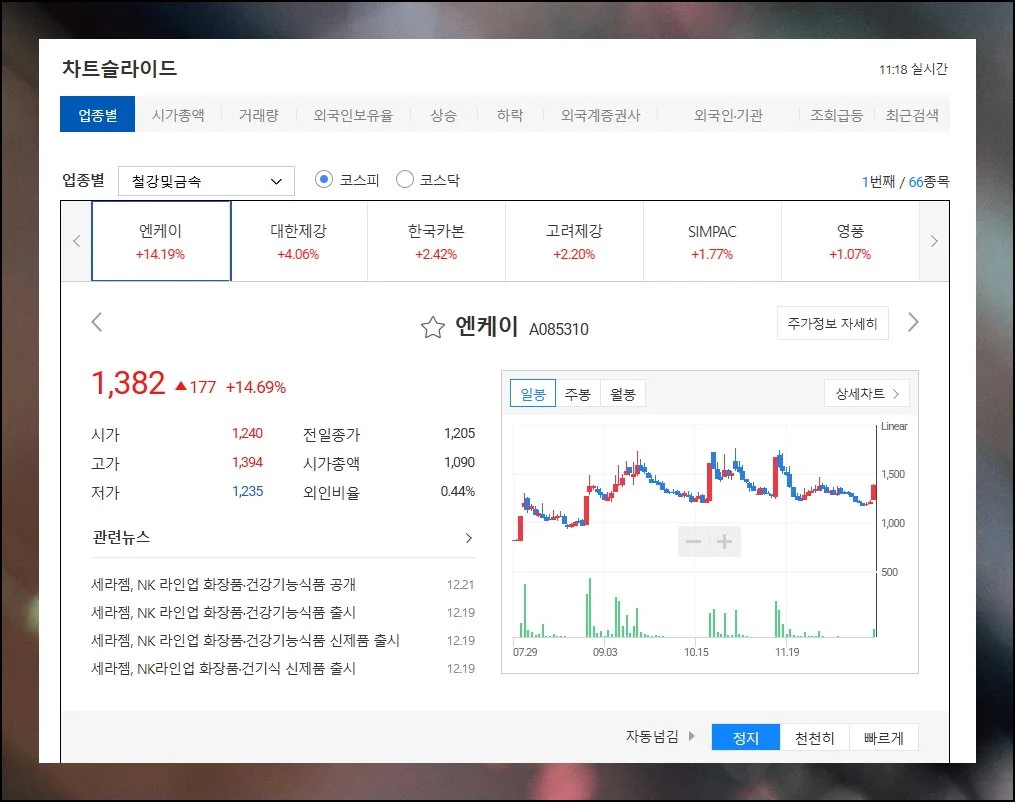Open more related news via 관련뉴스 arrow
The width and height of the screenshot is (1015, 802).
(x=468, y=538)
